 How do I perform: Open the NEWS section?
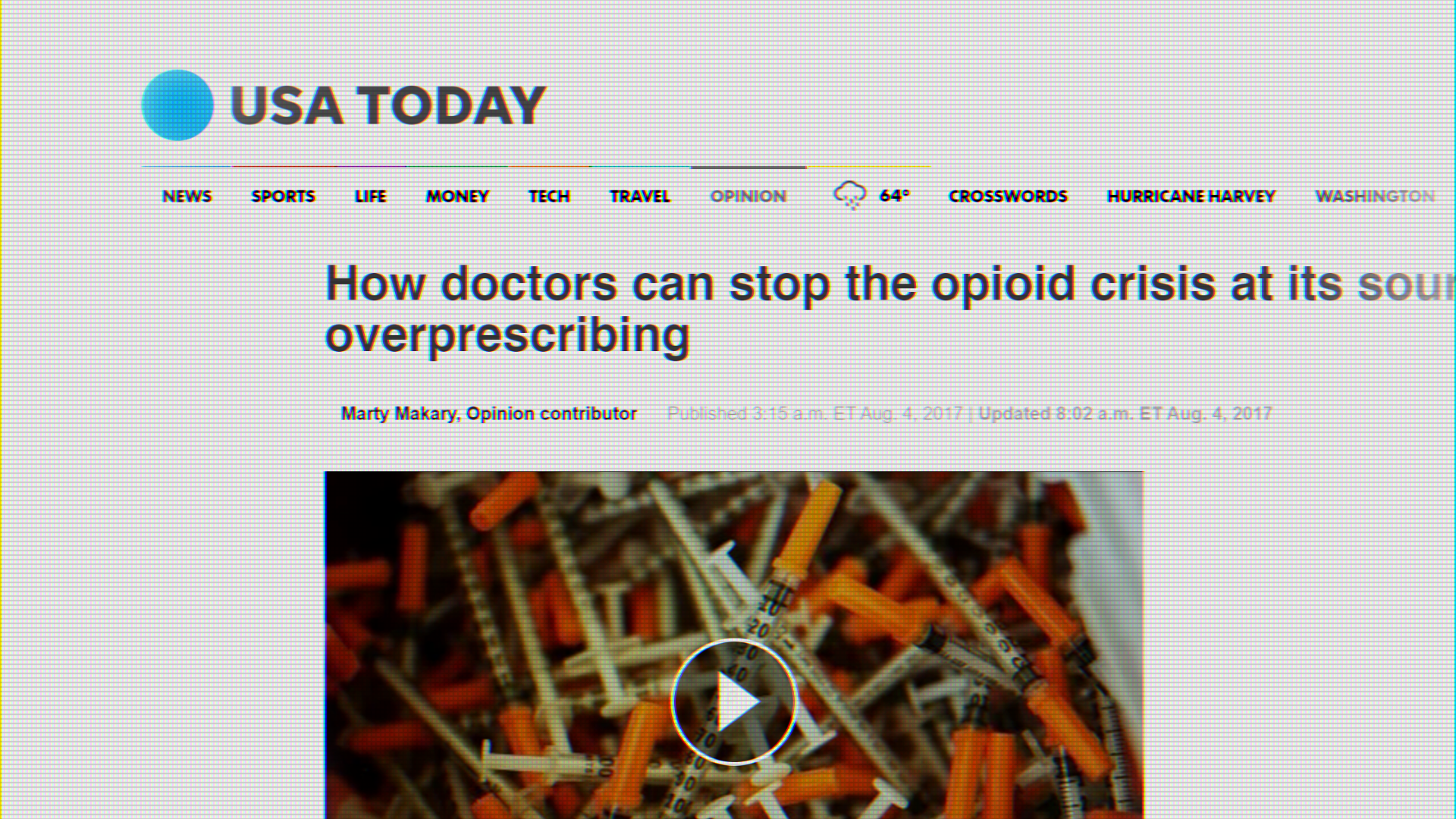click(187, 196)
